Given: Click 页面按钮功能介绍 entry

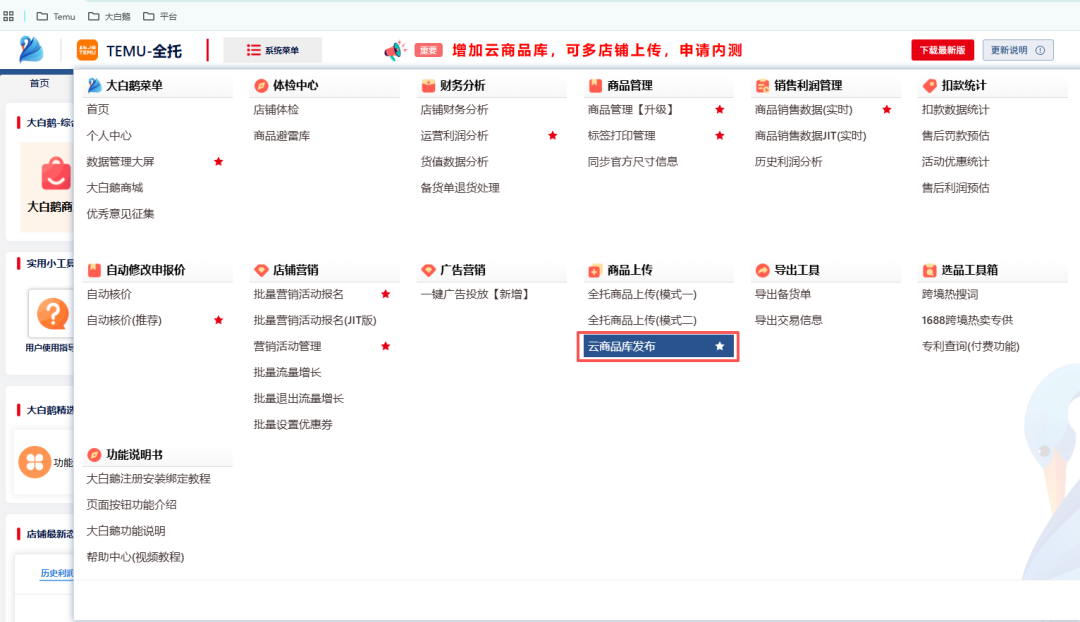Looking at the screenshot, I should (x=131, y=505).
